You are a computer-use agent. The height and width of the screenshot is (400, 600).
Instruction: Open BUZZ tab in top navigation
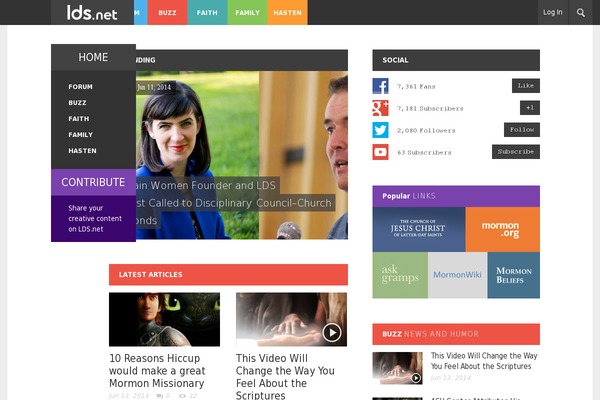167,13
